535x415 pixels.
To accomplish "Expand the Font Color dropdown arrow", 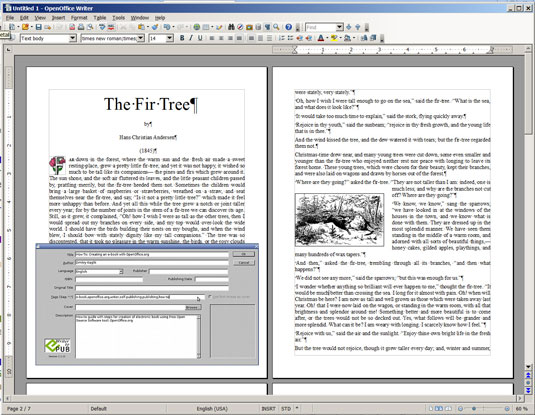I will [327, 38].
